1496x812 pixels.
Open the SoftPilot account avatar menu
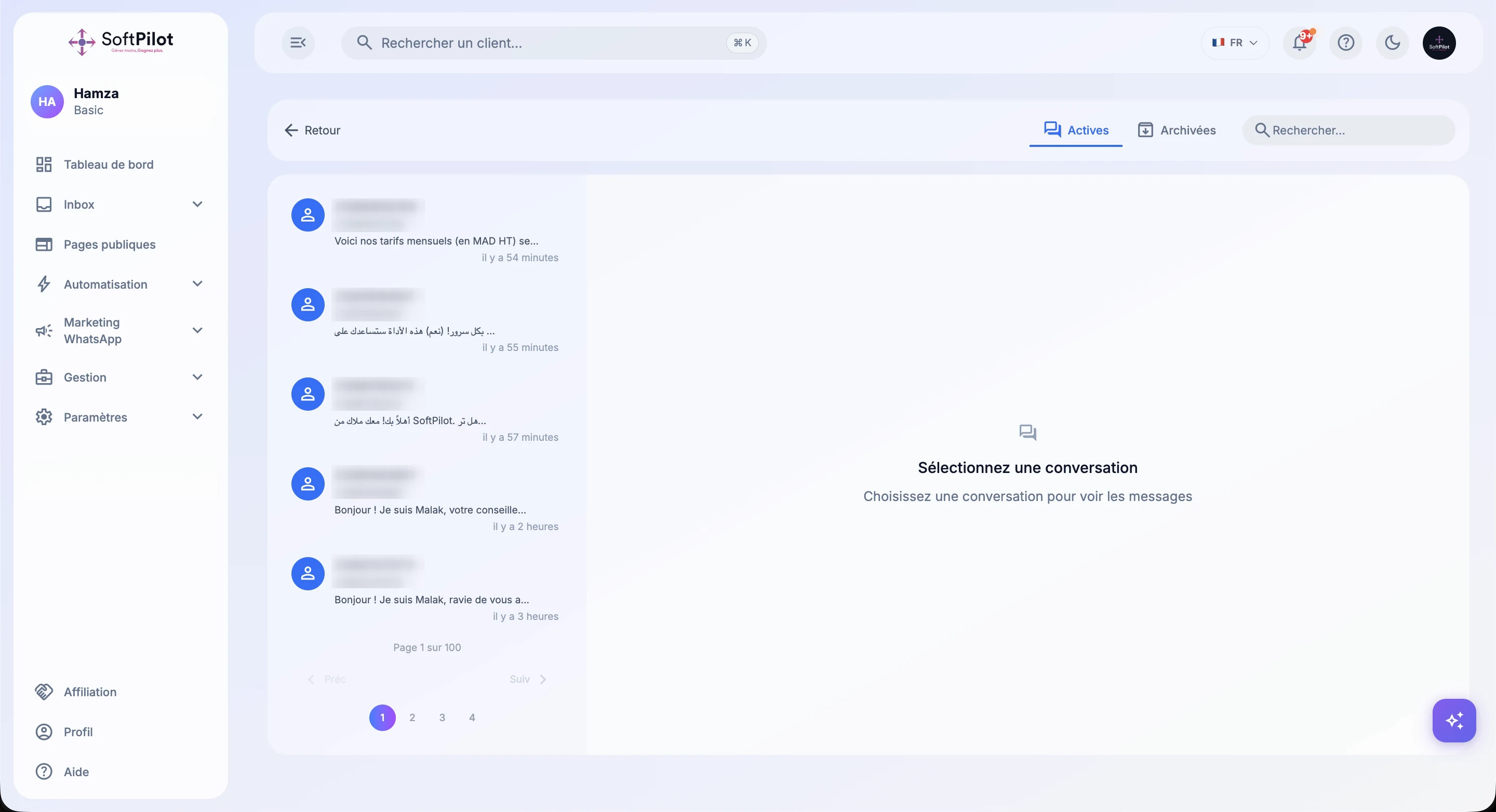(x=1439, y=43)
